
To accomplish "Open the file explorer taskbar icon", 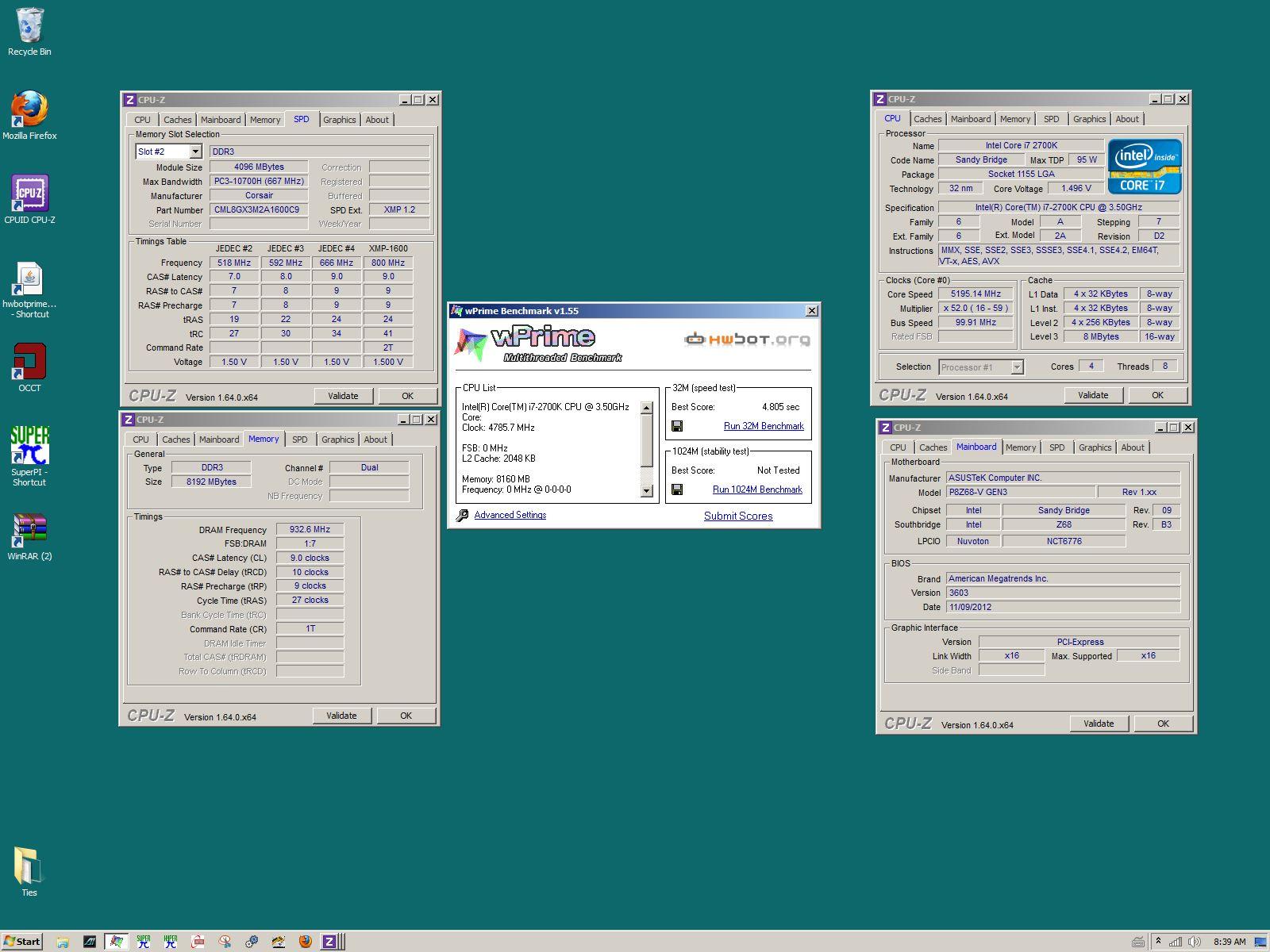I will 62,942.
